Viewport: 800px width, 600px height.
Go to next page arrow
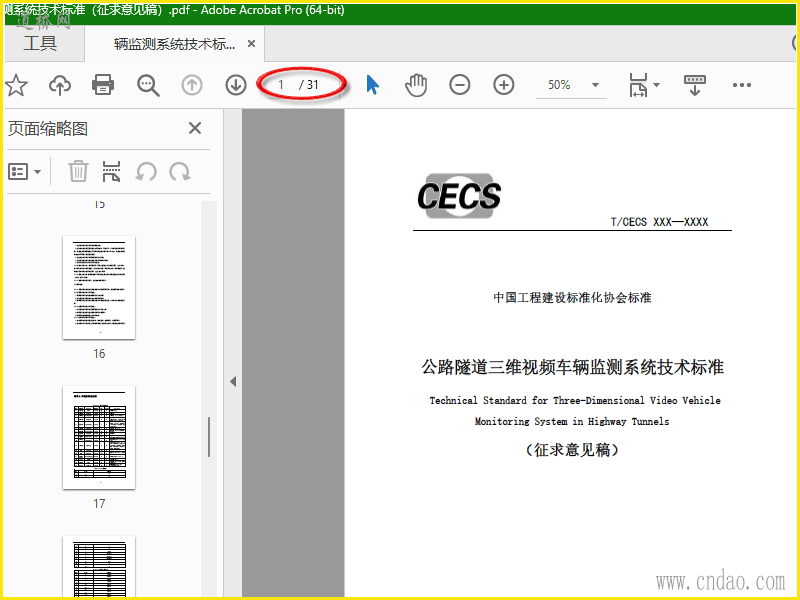[236, 85]
